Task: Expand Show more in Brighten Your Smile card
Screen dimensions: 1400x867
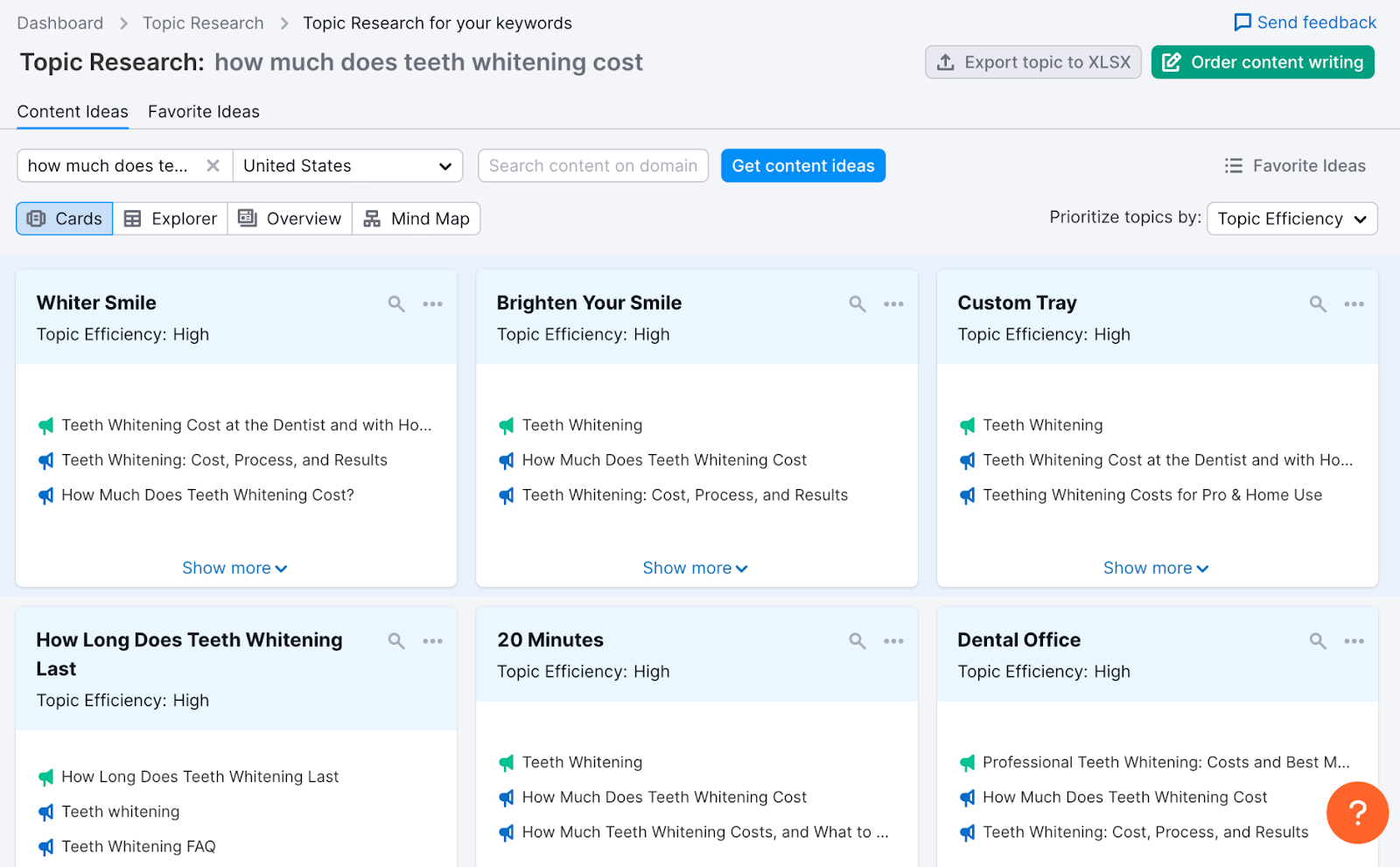Action: (x=696, y=568)
